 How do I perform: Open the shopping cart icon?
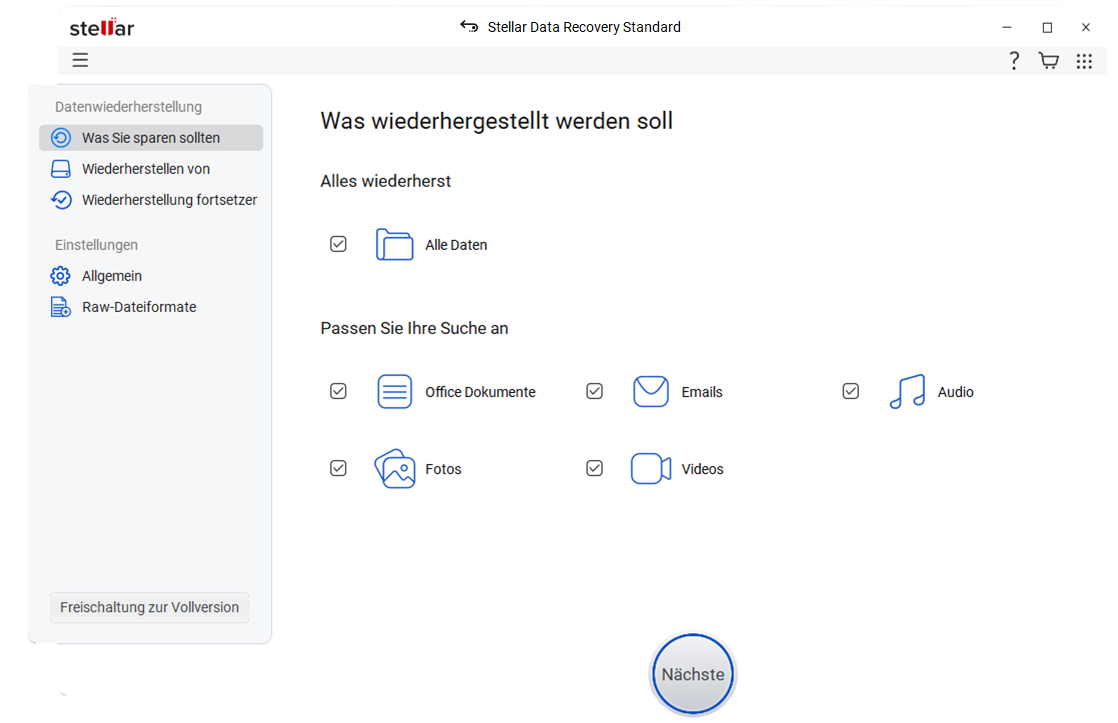1048,61
